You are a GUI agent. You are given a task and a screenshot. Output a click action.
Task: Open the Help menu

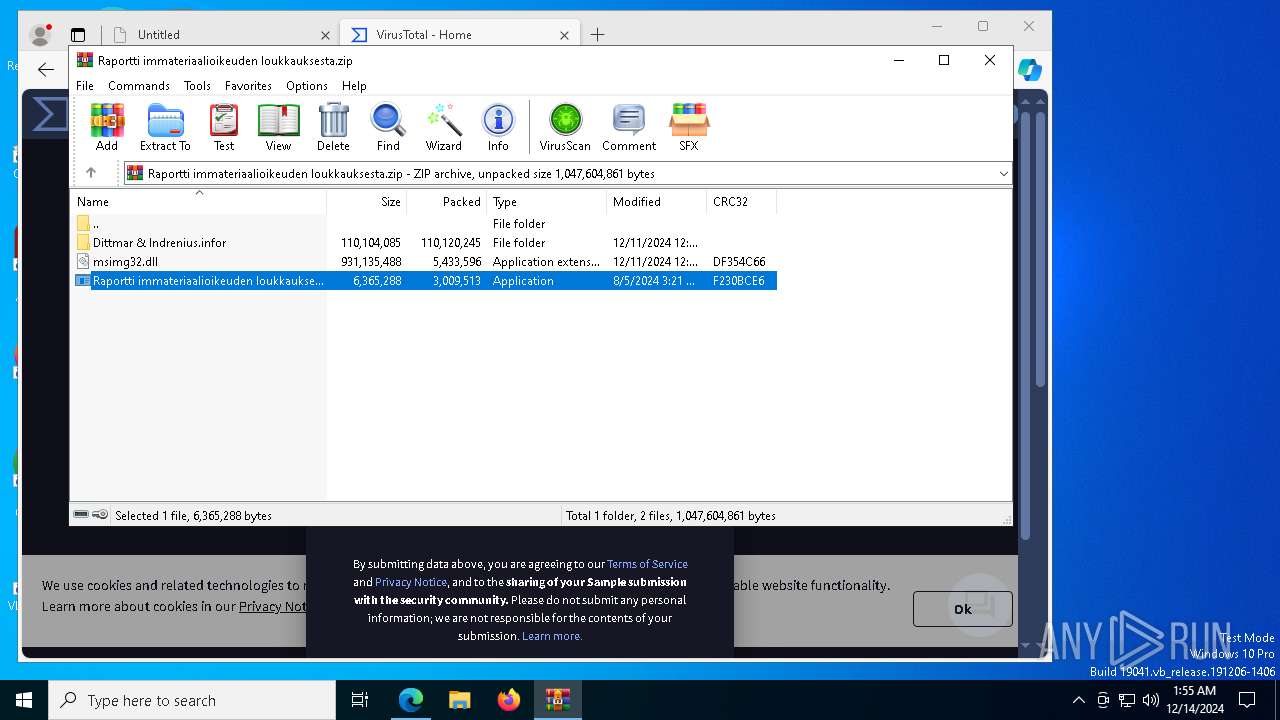coord(354,86)
